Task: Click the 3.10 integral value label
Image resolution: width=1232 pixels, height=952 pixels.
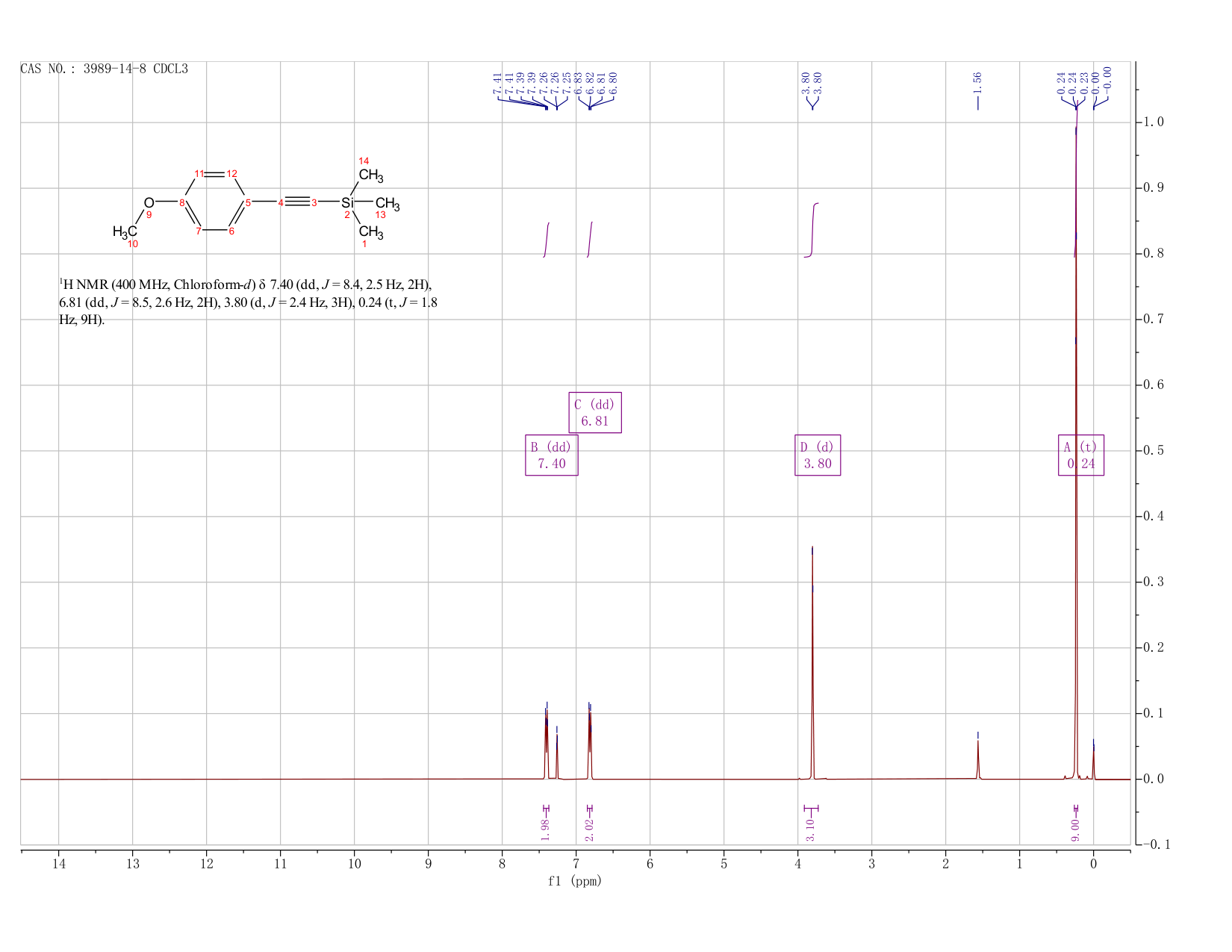Action: (811, 829)
